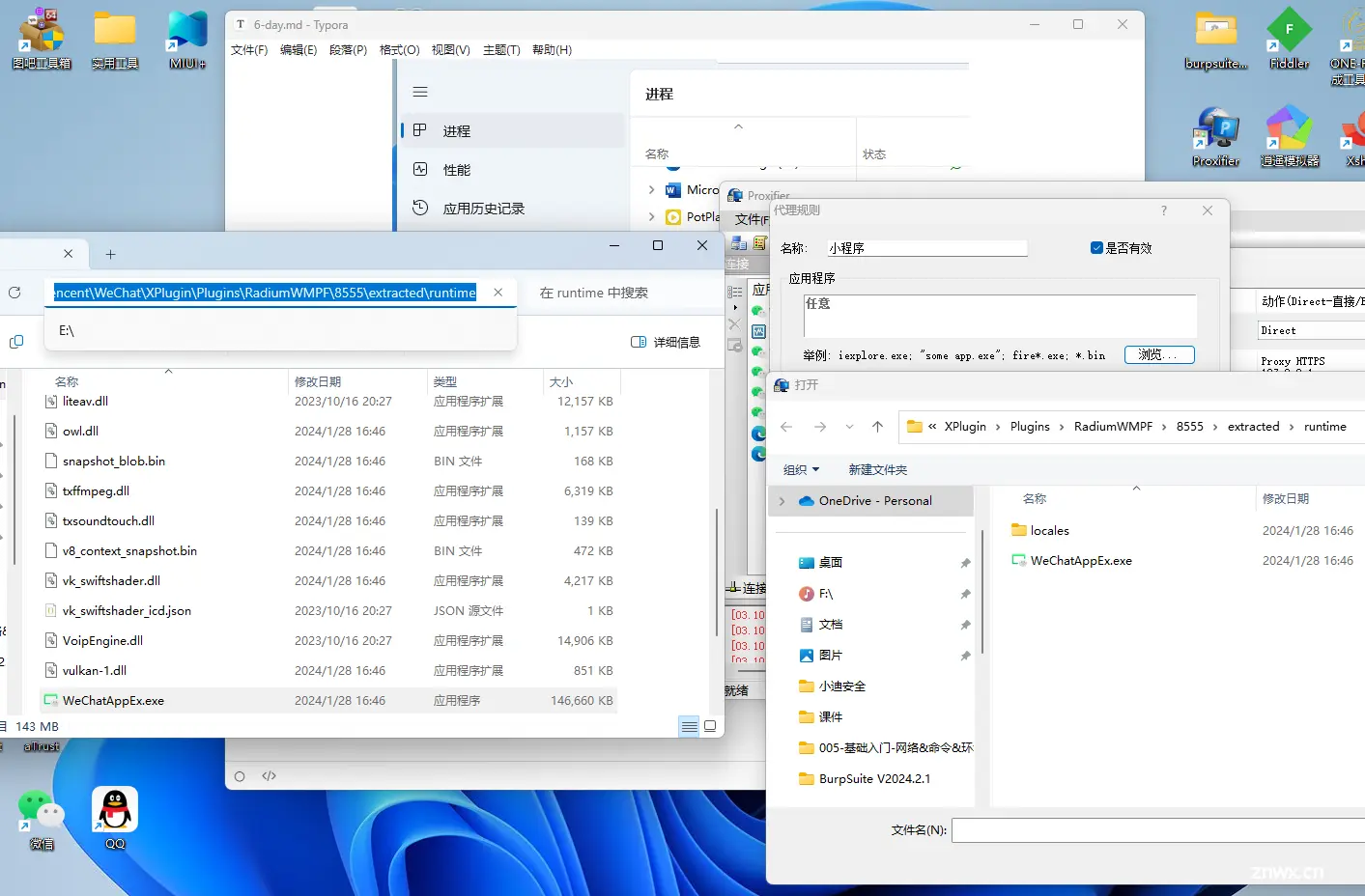Choose E:\ address suggestion
Image resolution: width=1365 pixels, height=896 pixels.
point(280,330)
